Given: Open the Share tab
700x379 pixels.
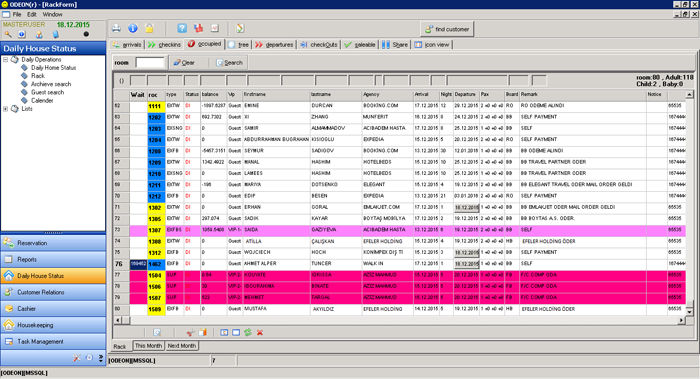Looking at the screenshot, I should pyautogui.click(x=395, y=45).
